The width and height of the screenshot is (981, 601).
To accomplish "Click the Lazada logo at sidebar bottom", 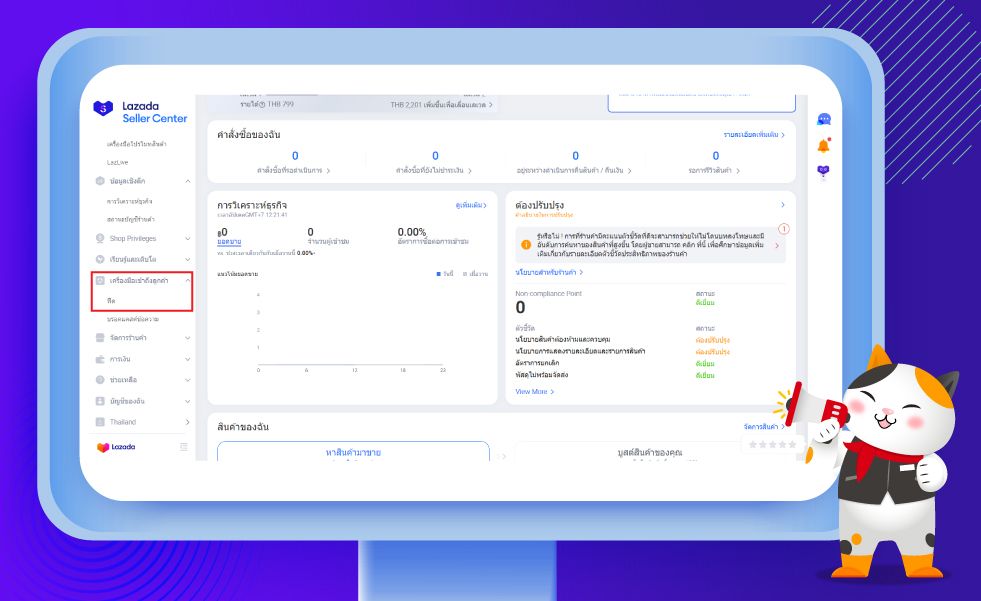I will point(116,447).
